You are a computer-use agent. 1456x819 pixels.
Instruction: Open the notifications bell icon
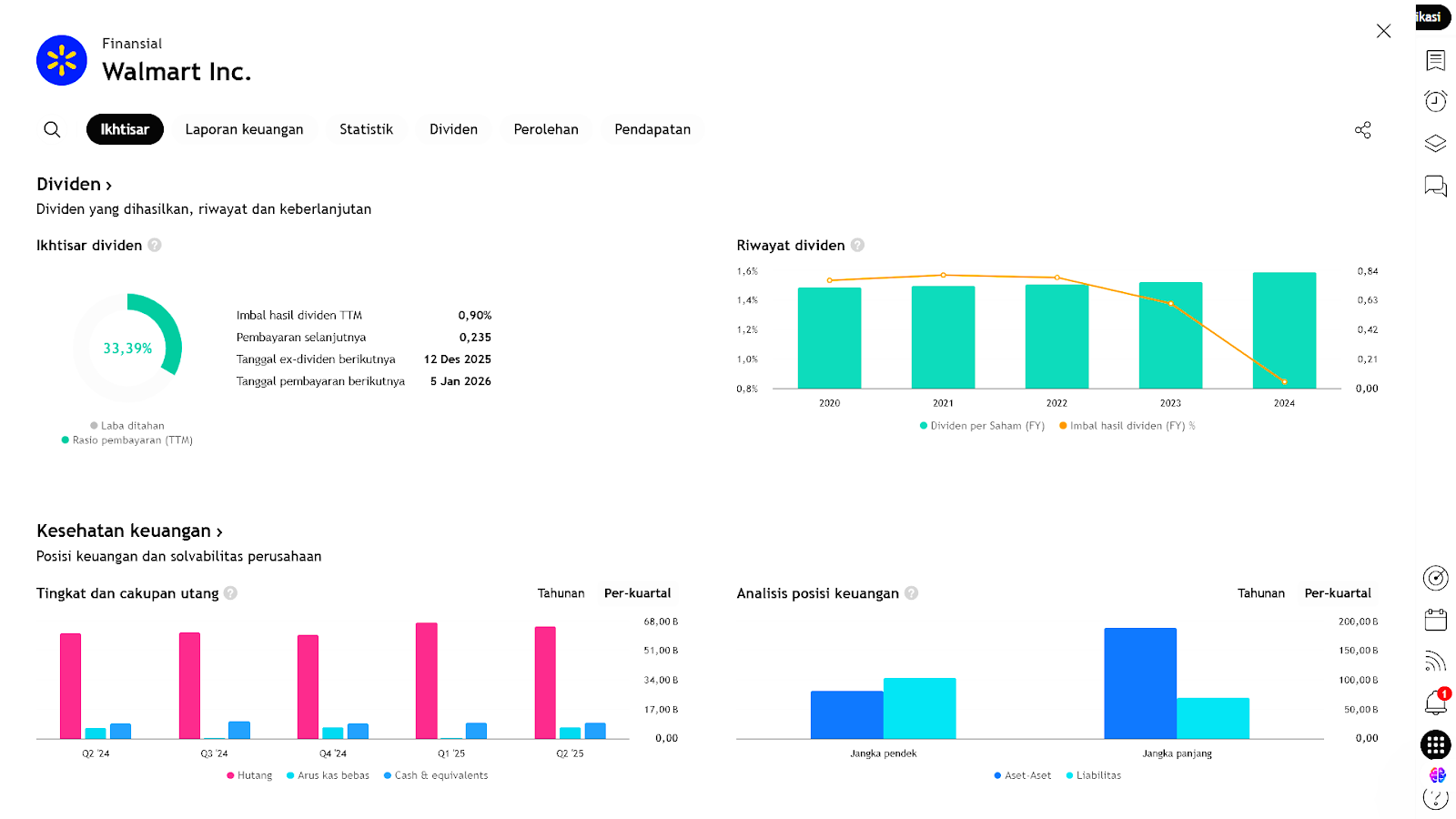pos(1435,703)
